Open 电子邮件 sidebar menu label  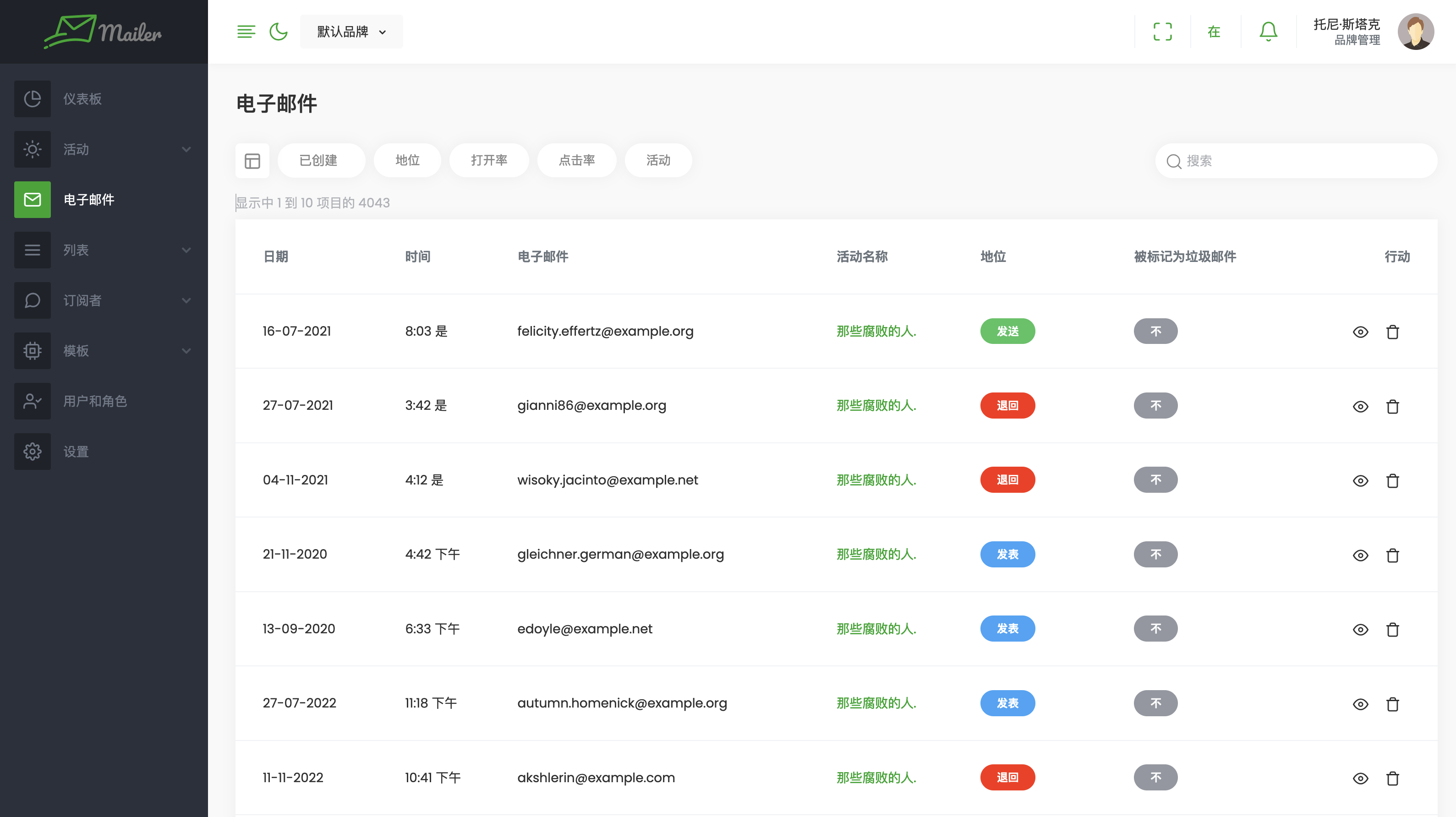[89, 200]
